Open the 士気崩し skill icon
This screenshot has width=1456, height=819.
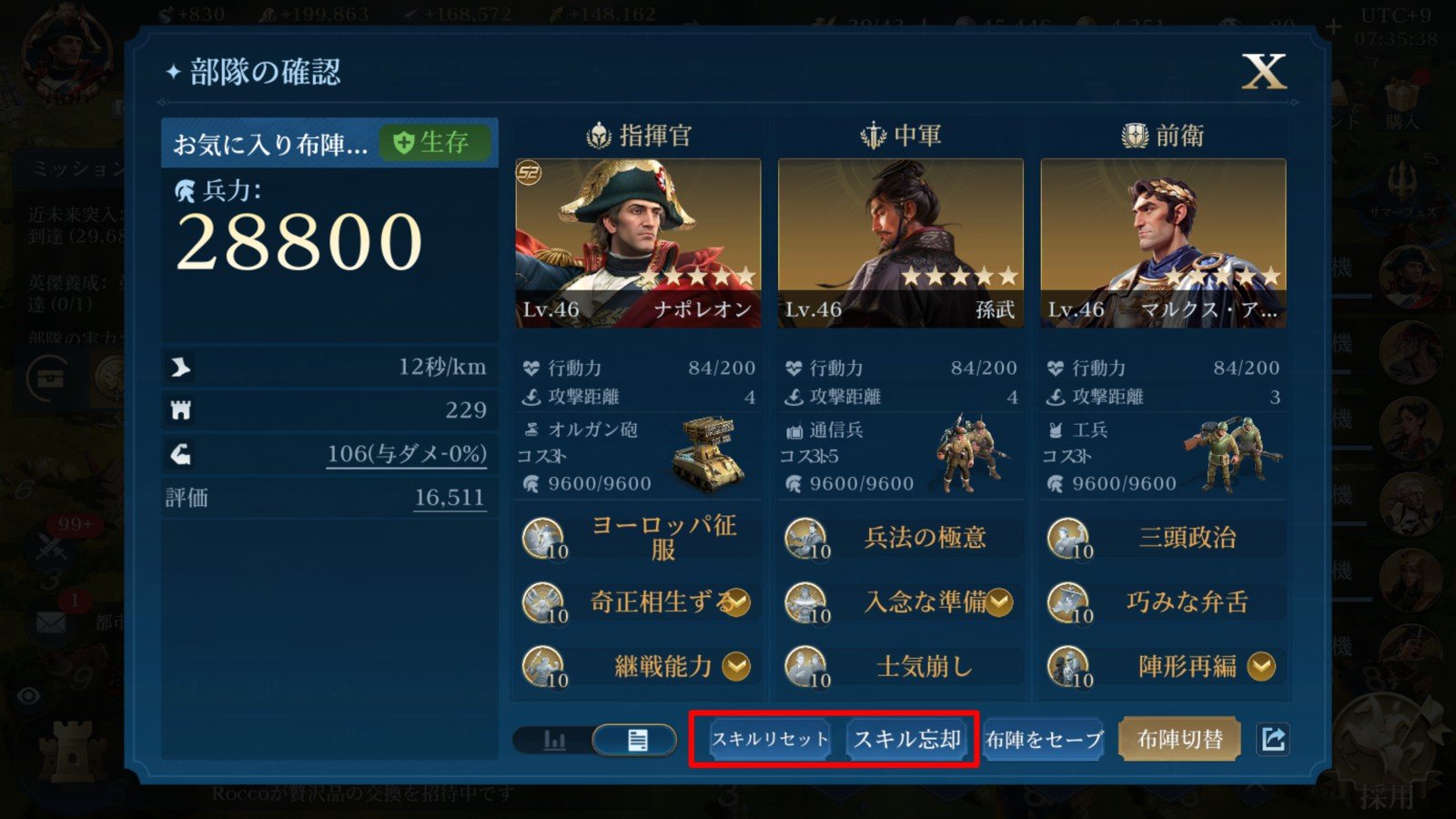pos(806,666)
